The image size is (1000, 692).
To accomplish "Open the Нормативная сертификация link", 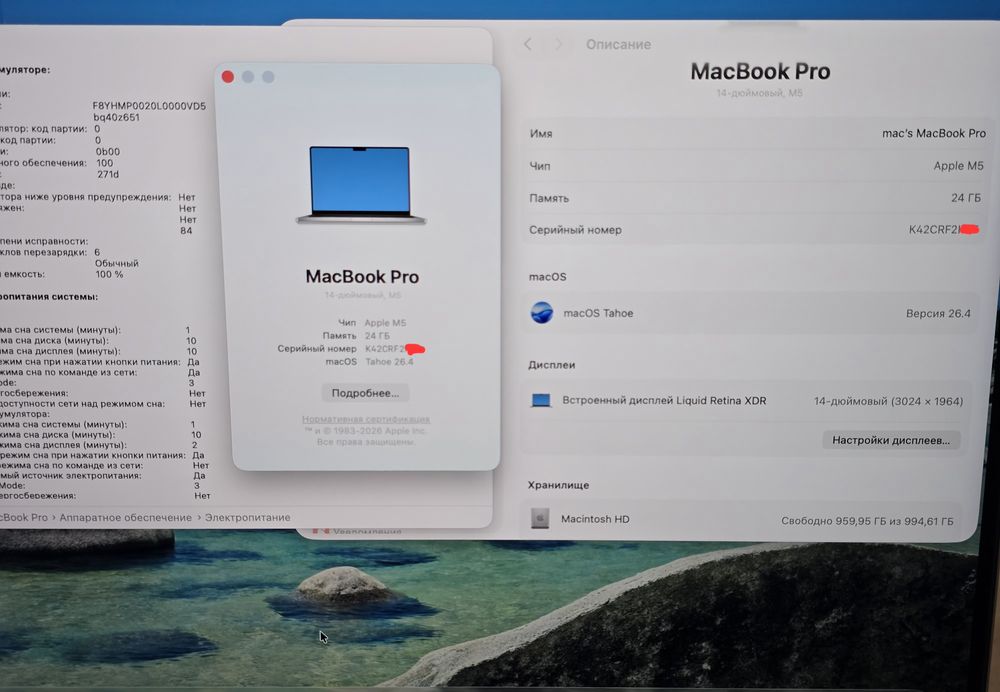I will click(x=366, y=419).
